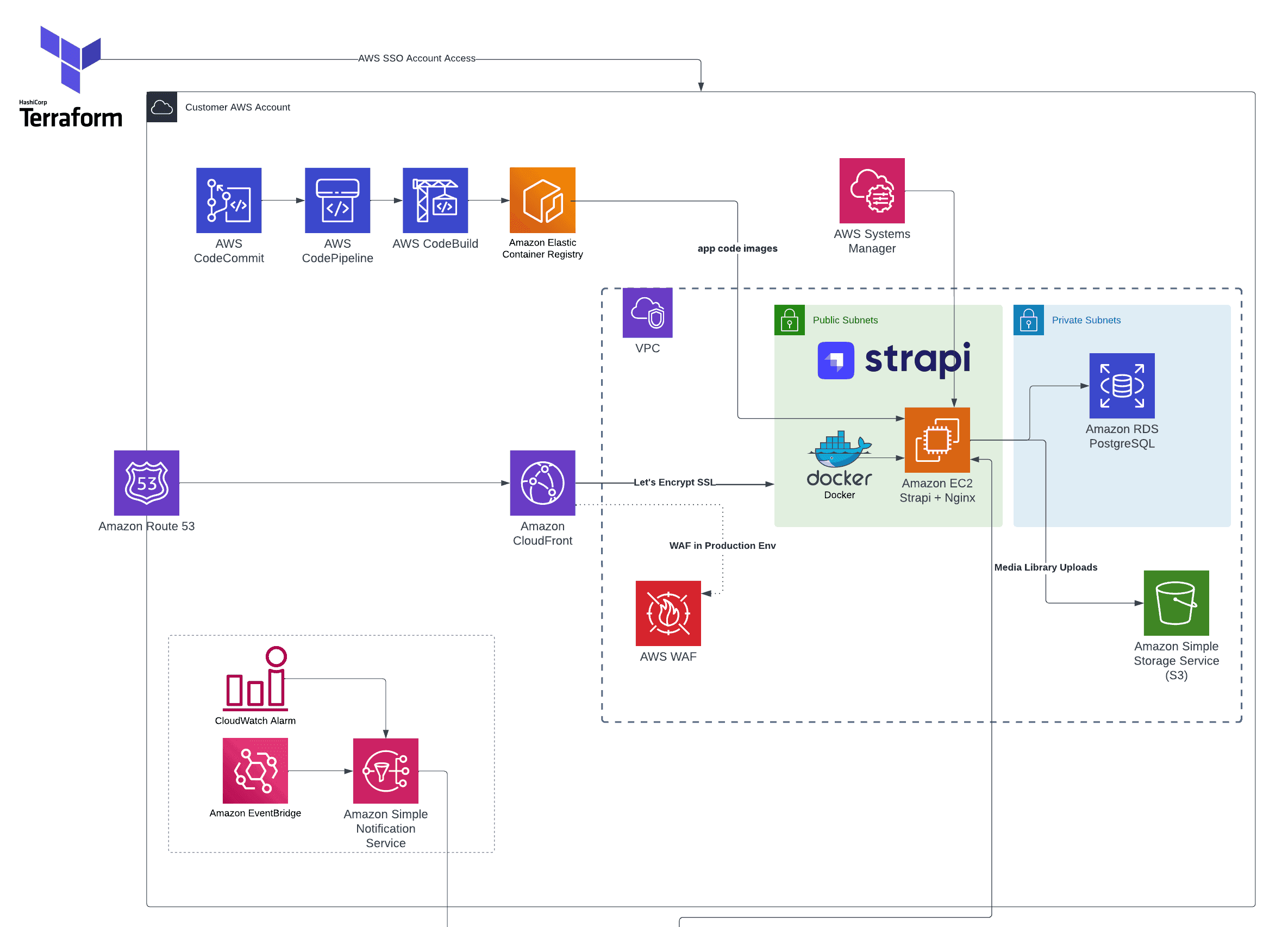Screen dimensions: 1288x927
Task: Click the HashiCorp Terraform logo
Action: [x=71, y=76]
